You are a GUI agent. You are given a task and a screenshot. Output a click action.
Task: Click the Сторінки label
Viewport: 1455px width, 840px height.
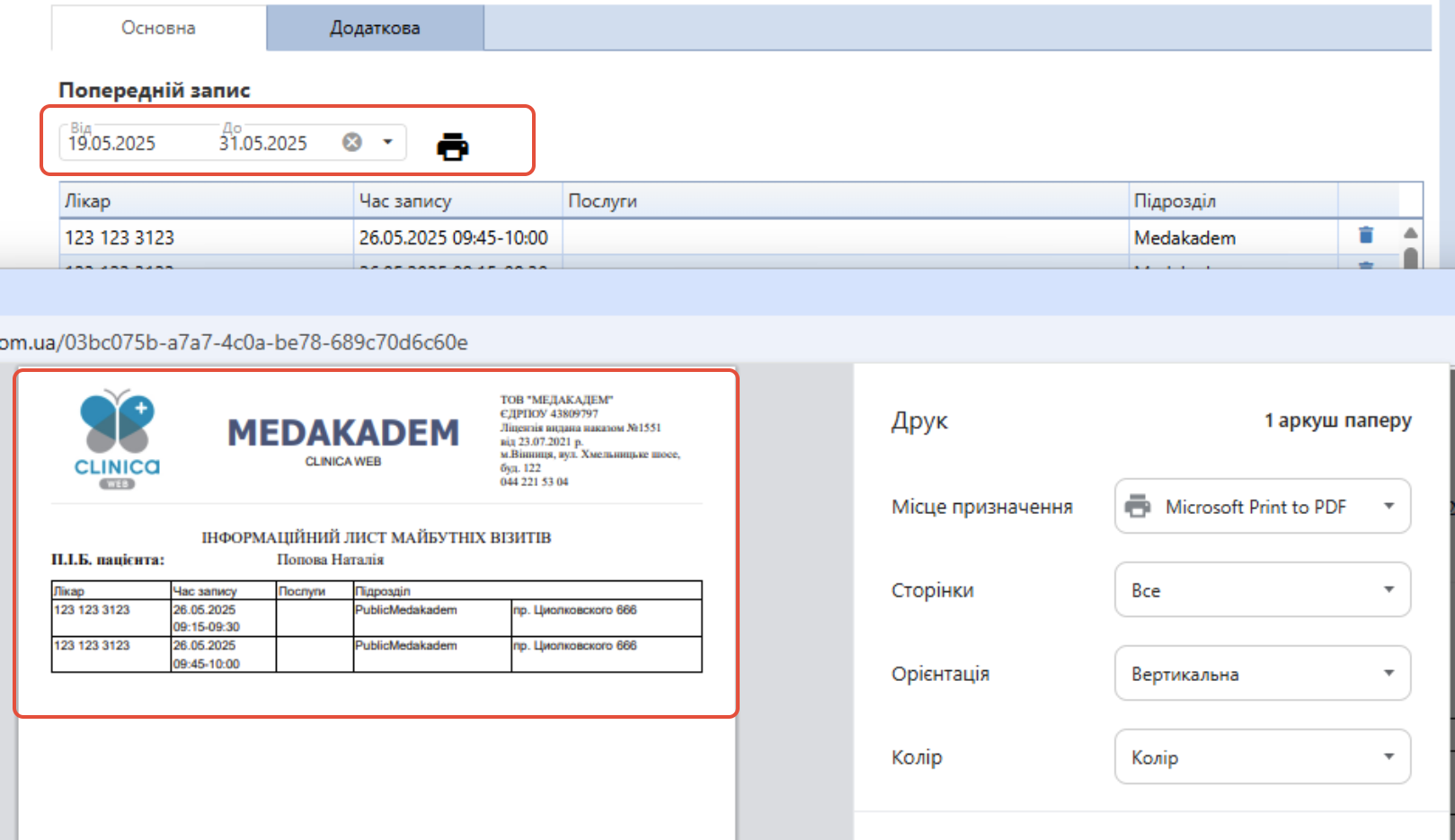point(932,590)
